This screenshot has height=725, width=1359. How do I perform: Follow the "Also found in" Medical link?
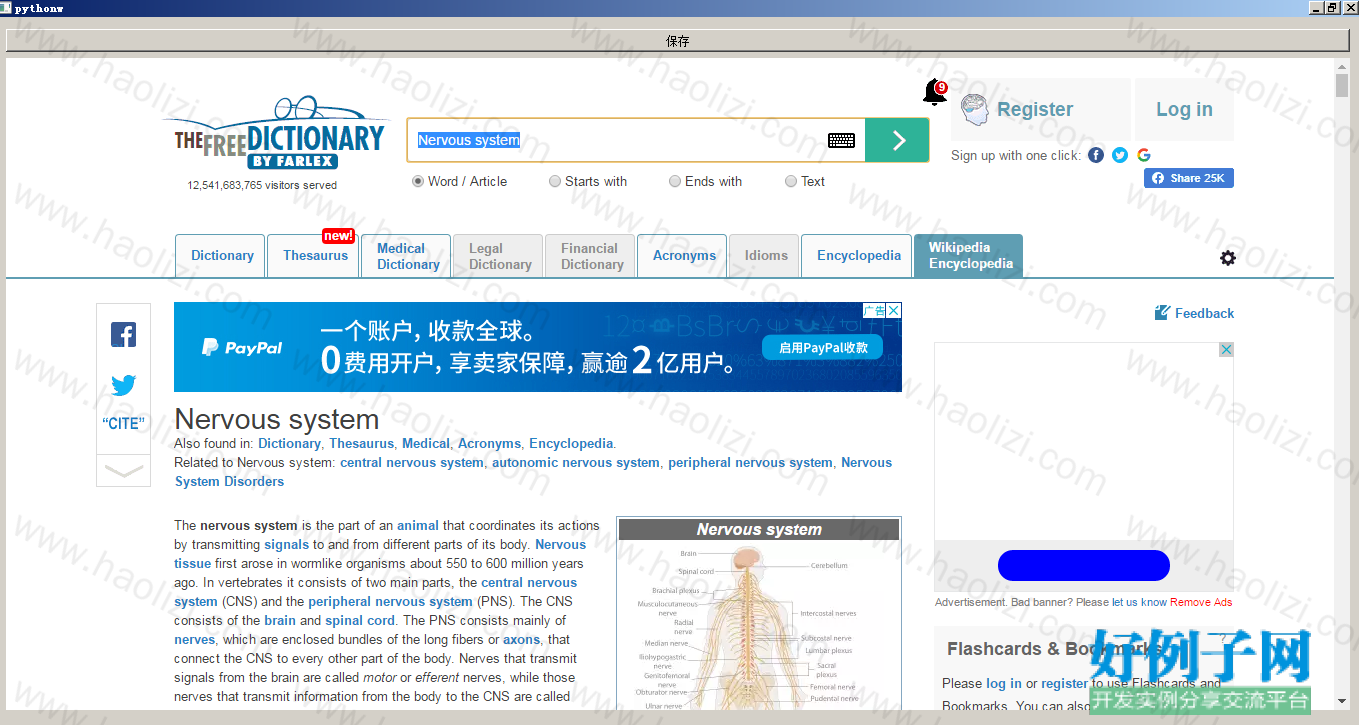coord(426,443)
